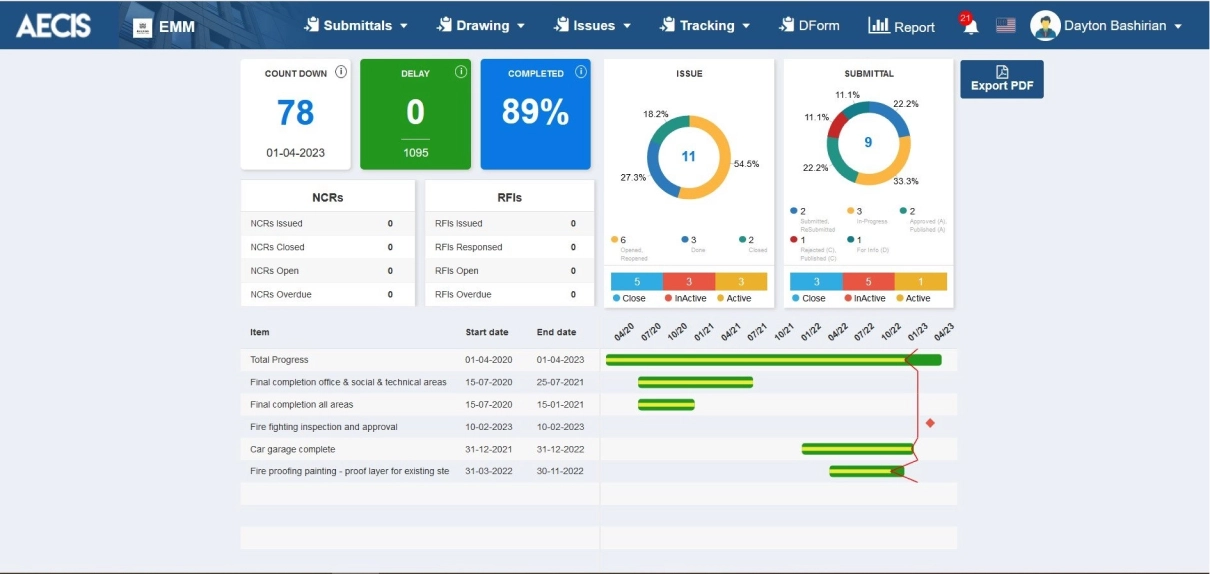Click the Car garage complete Gantt bar
This screenshot has width=1210, height=574.
[858, 449]
